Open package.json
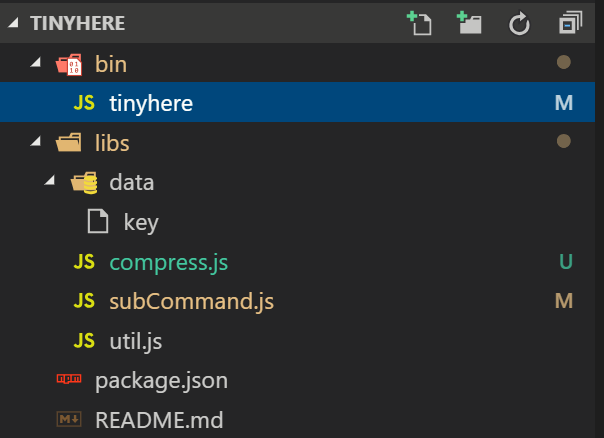Screen dimensions: 604x438 tap(161, 380)
